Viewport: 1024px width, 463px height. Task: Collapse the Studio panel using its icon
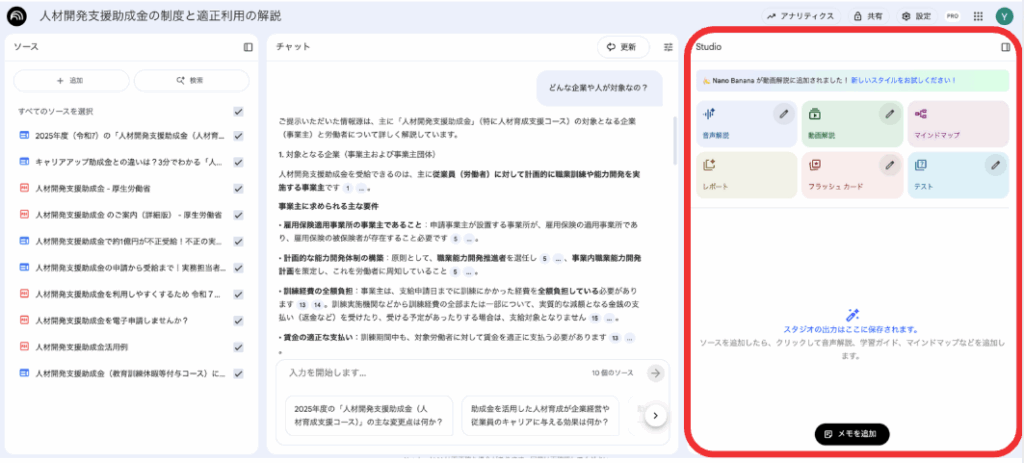(1005, 47)
